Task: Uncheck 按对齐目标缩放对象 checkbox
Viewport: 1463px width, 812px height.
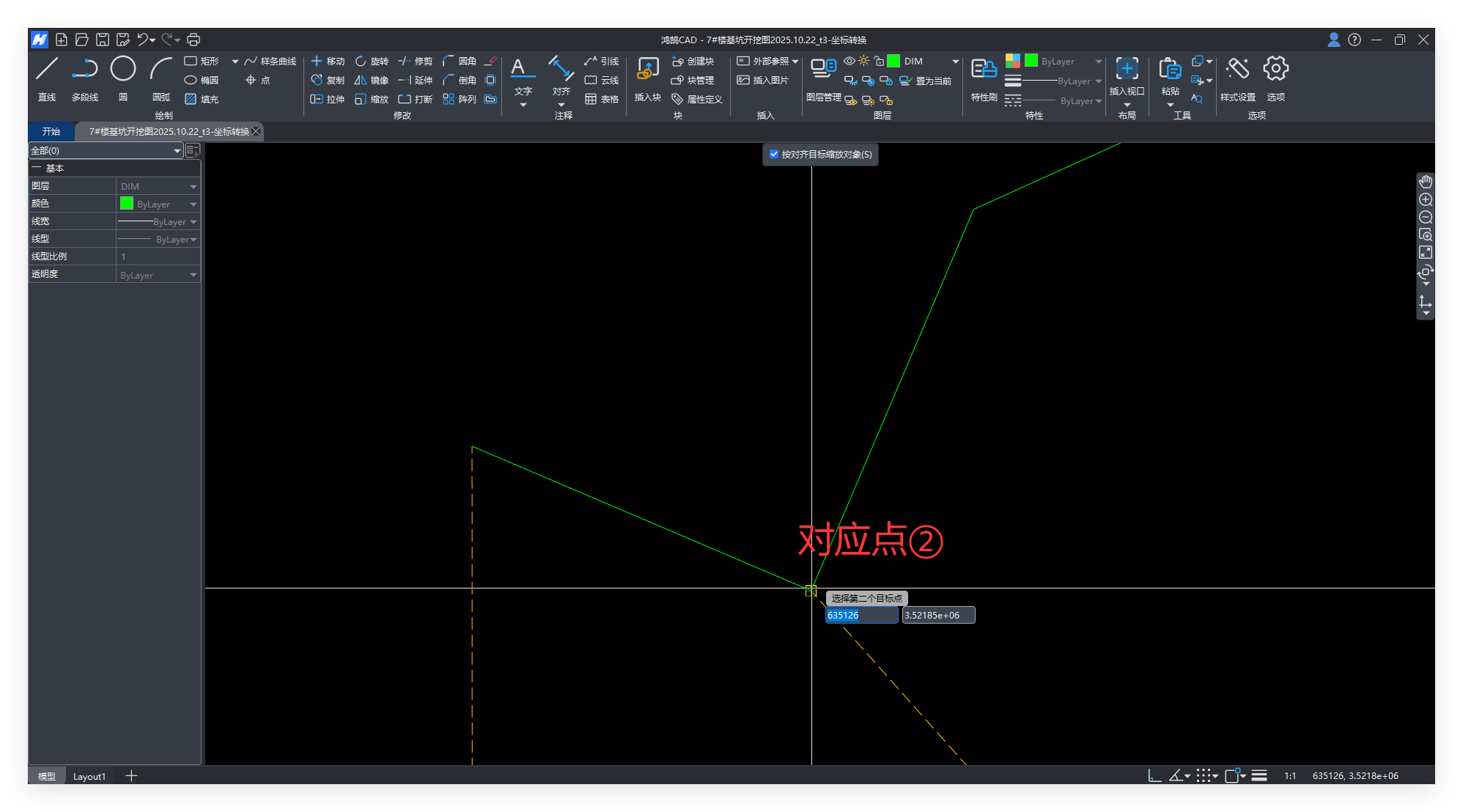Action: click(x=774, y=154)
